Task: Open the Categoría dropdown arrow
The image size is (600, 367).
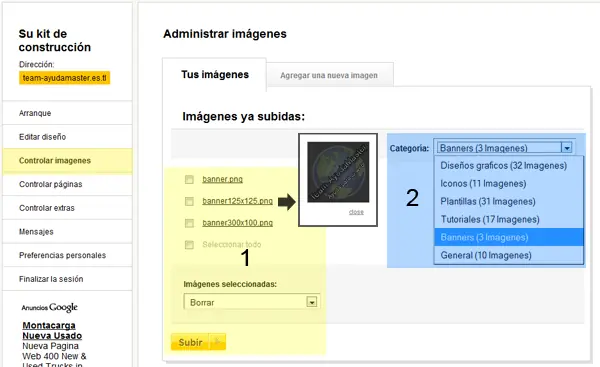Action: [567, 148]
